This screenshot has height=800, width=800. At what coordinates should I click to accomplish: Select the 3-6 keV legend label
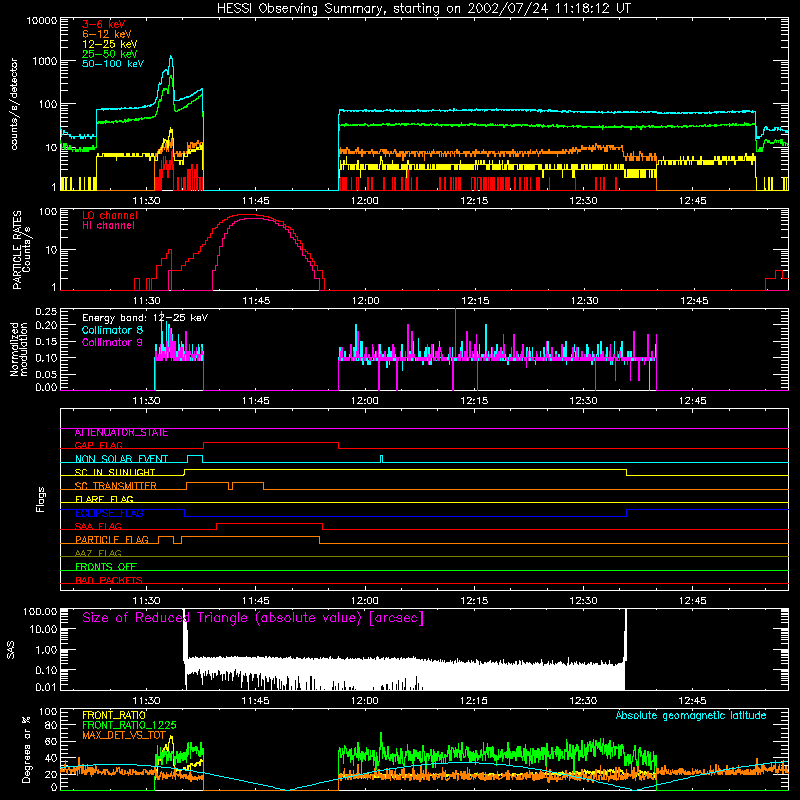click(103, 24)
